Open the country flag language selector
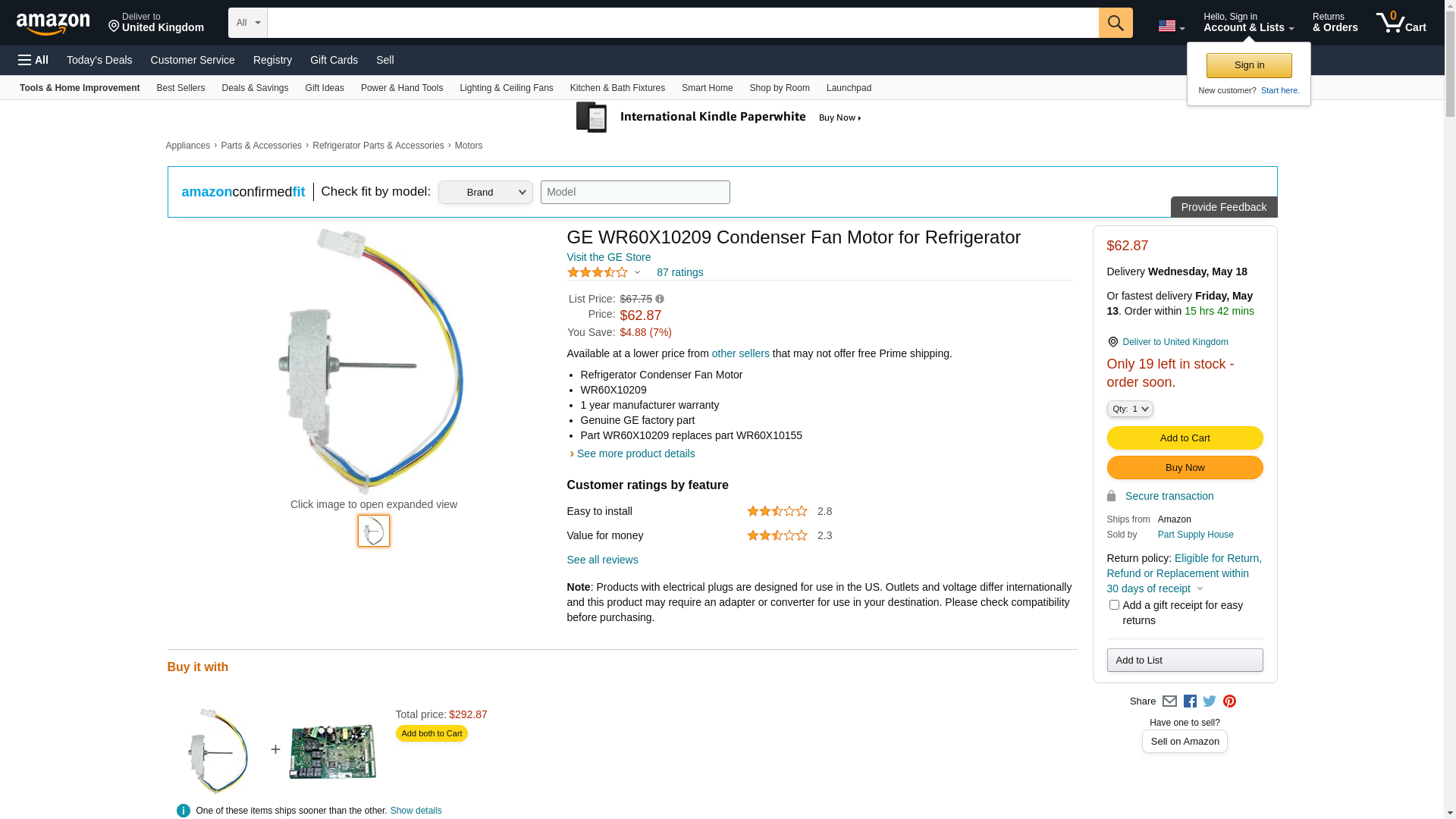The width and height of the screenshot is (1456, 819). click(x=1171, y=27)
